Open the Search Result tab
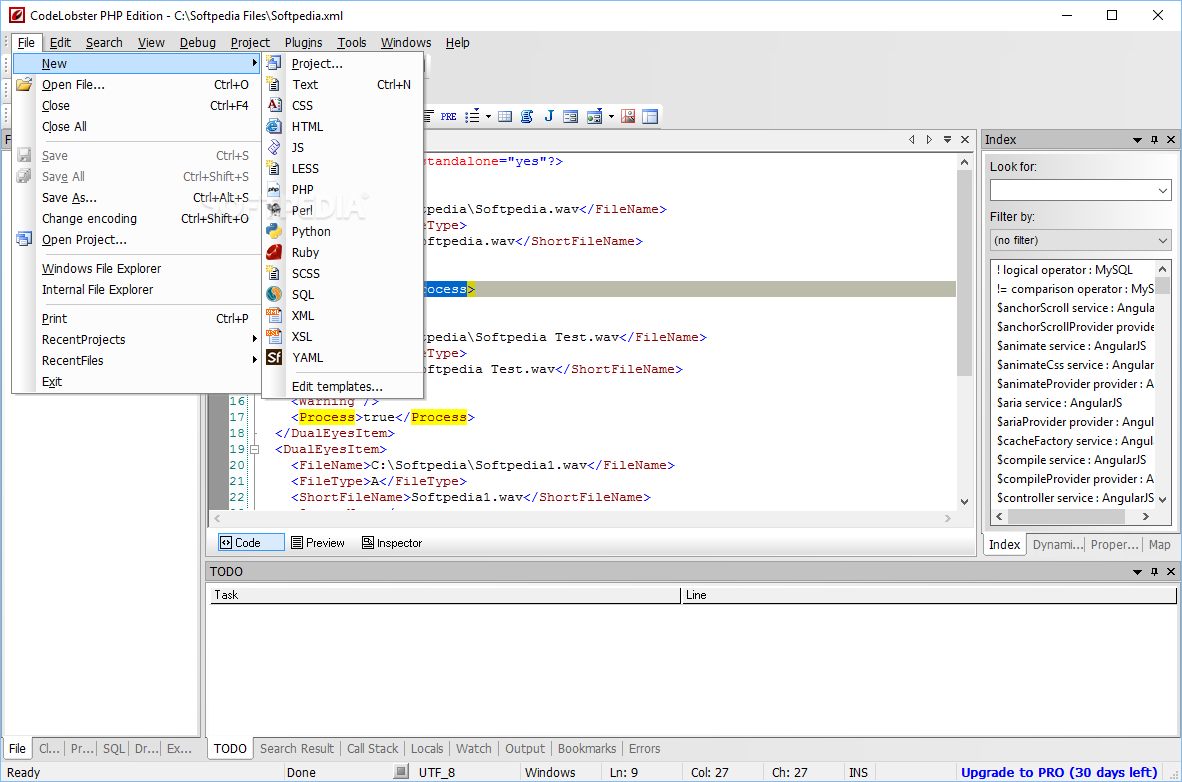This screenshot has width=1182, height=782. pos(296,748)
